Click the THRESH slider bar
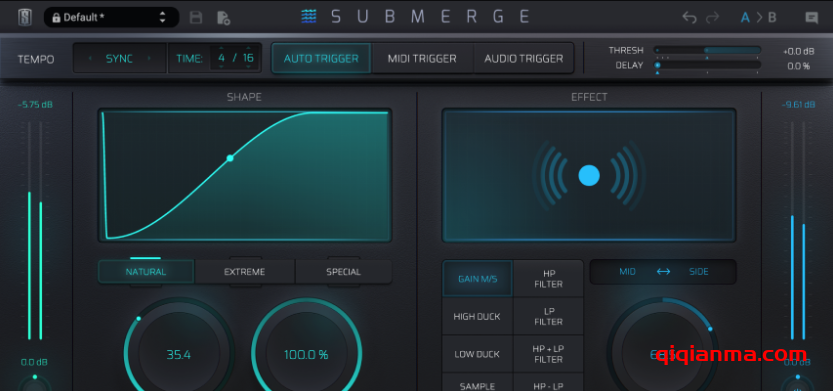This screenshot has height=391, width=833. coord(707,50)
